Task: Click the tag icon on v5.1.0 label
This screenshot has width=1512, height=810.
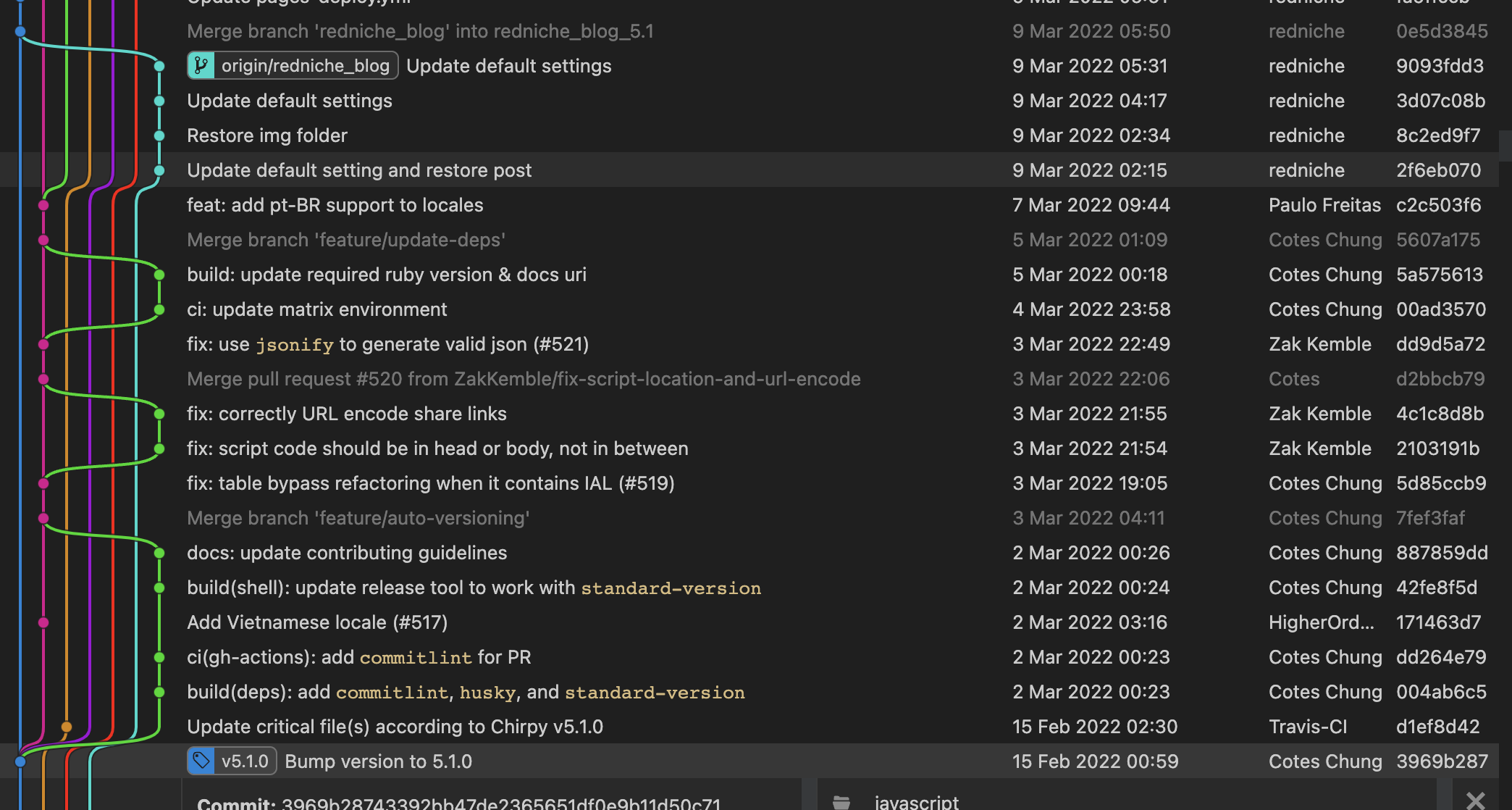Action: (201, 761)
